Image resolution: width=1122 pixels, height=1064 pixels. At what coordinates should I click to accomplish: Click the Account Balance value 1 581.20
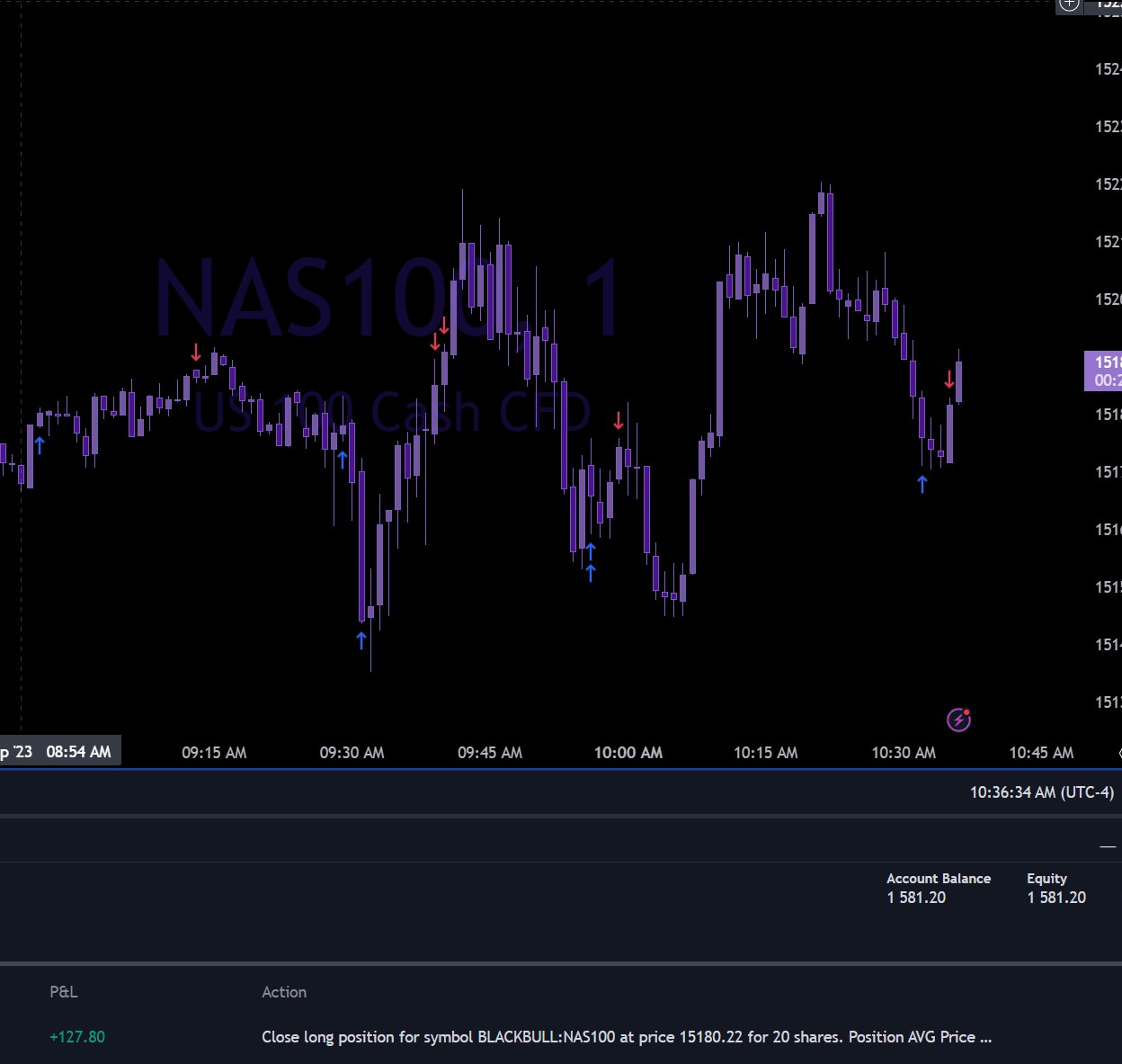(x=916, y=898)
